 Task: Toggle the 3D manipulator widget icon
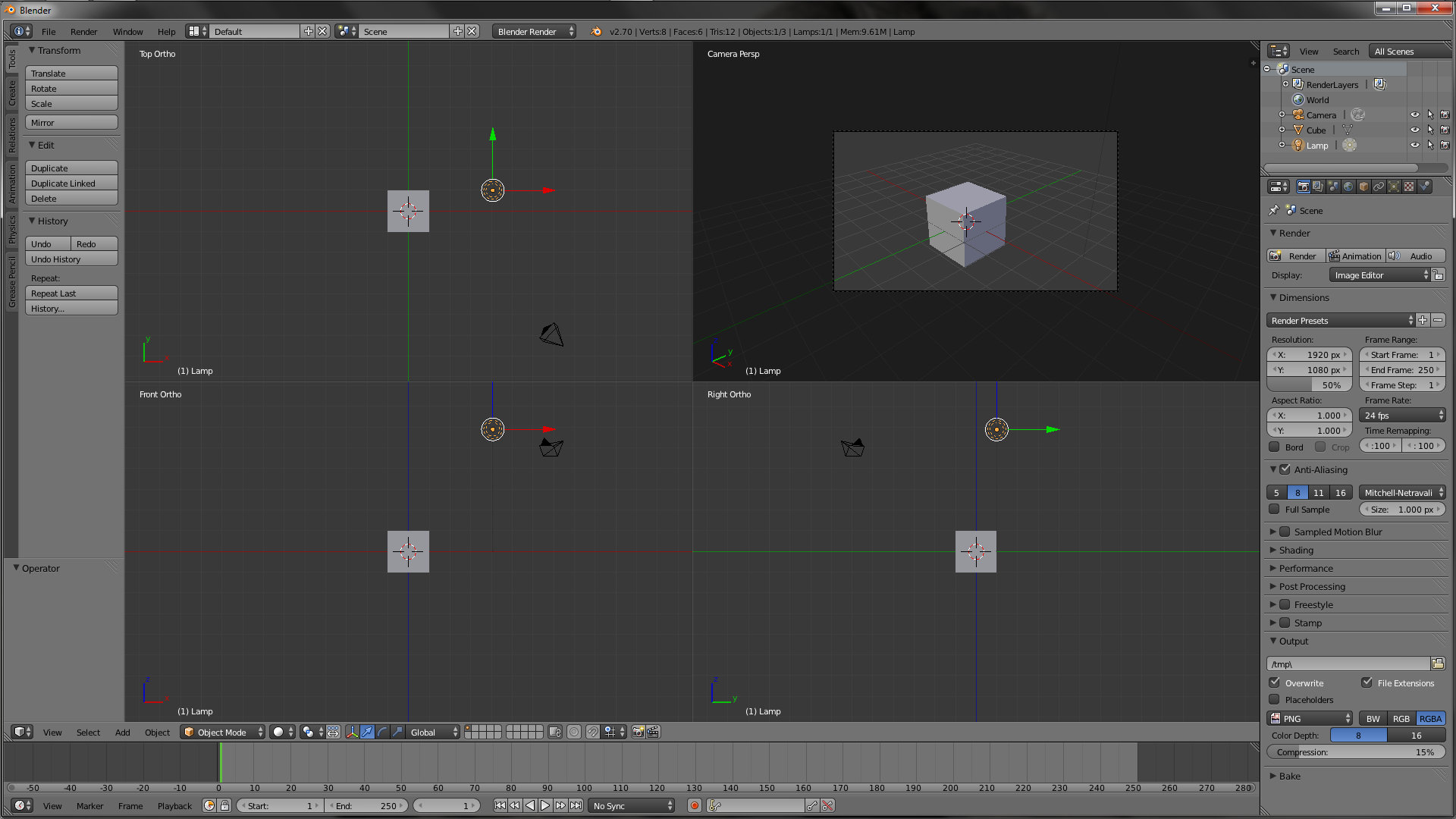pos(352,732)
